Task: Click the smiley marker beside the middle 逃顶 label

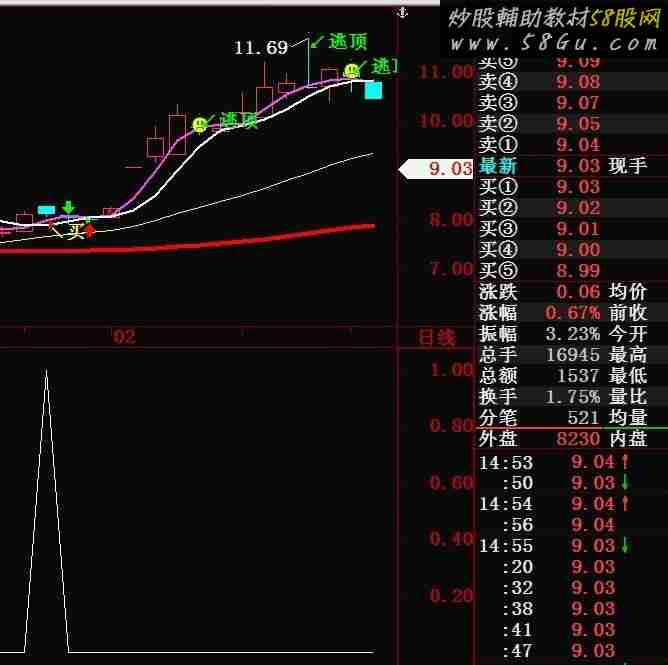Action: coord(199,124)
